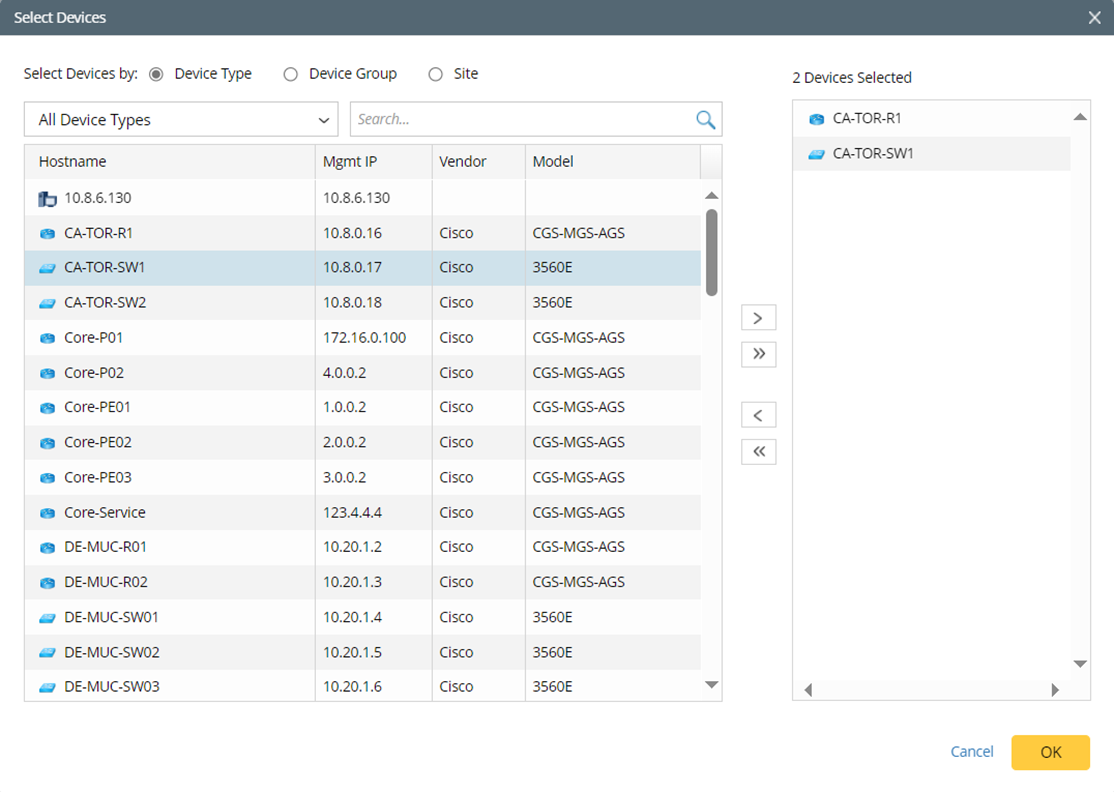Select the Device Group radio button
The width and height of the screenshot is (1114, 792).
(291, 74)
